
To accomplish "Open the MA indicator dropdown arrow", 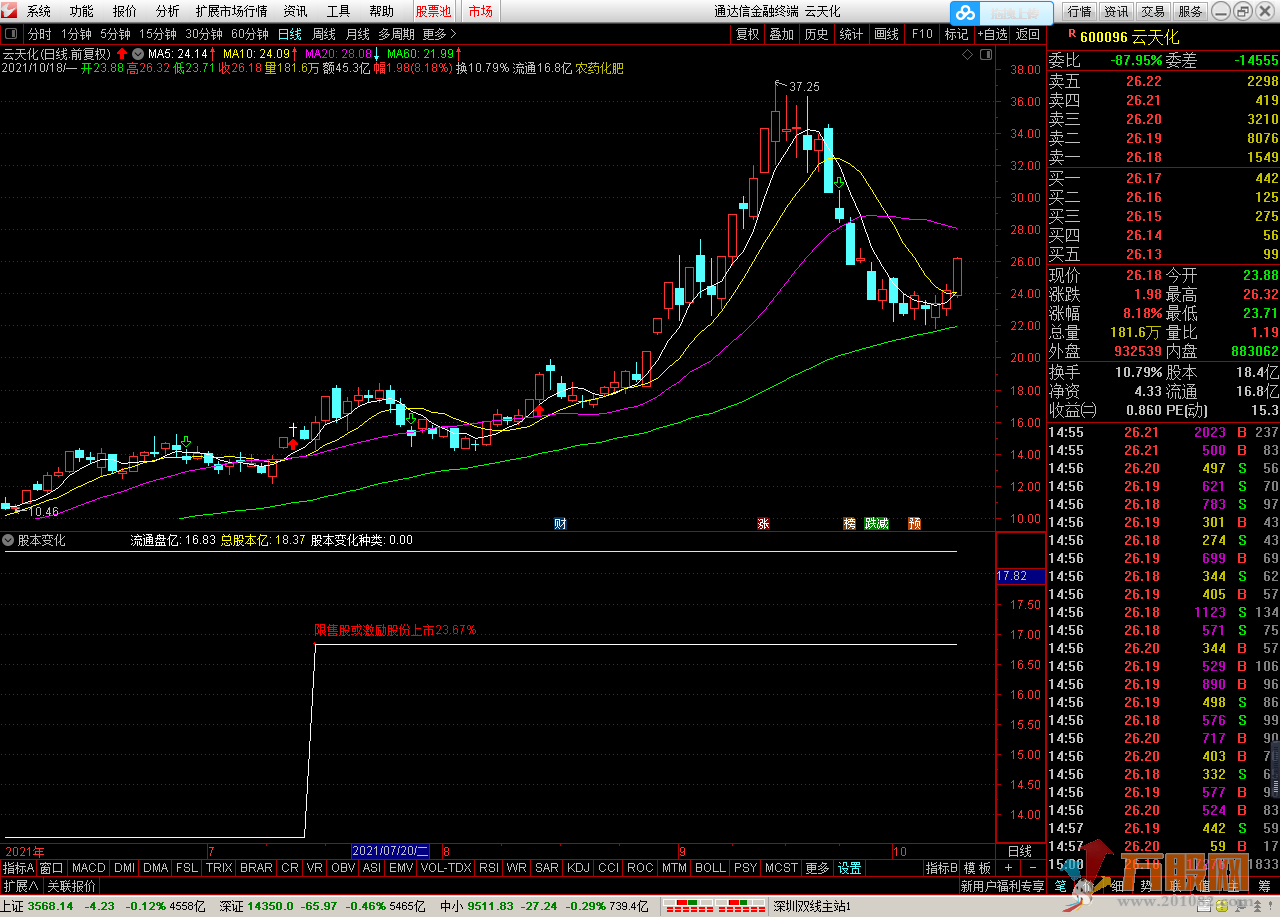I will 137,53.
